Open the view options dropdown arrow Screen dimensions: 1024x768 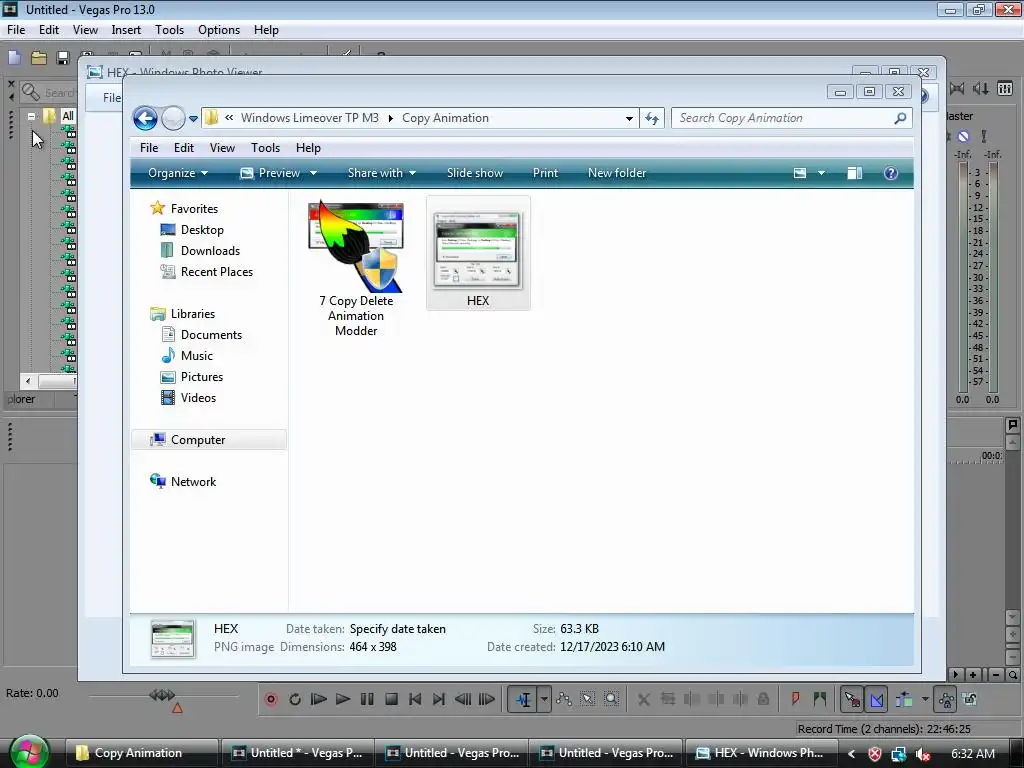(821, 173)
